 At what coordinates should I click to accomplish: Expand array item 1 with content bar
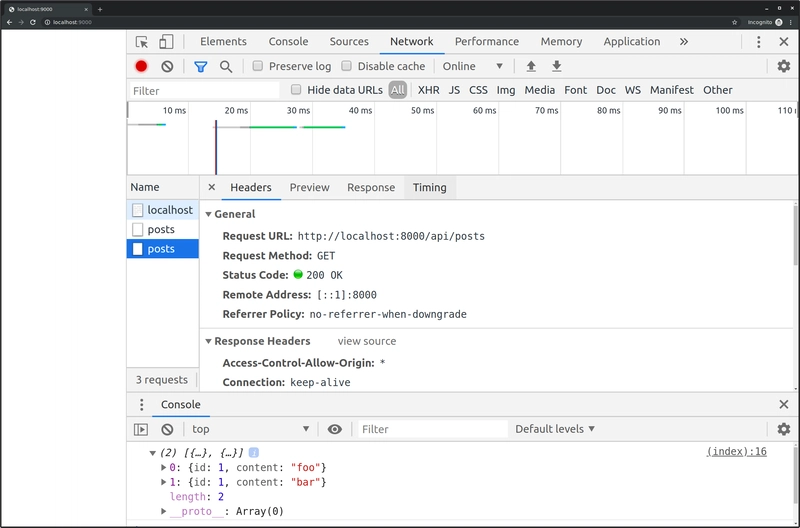point(163,482)
